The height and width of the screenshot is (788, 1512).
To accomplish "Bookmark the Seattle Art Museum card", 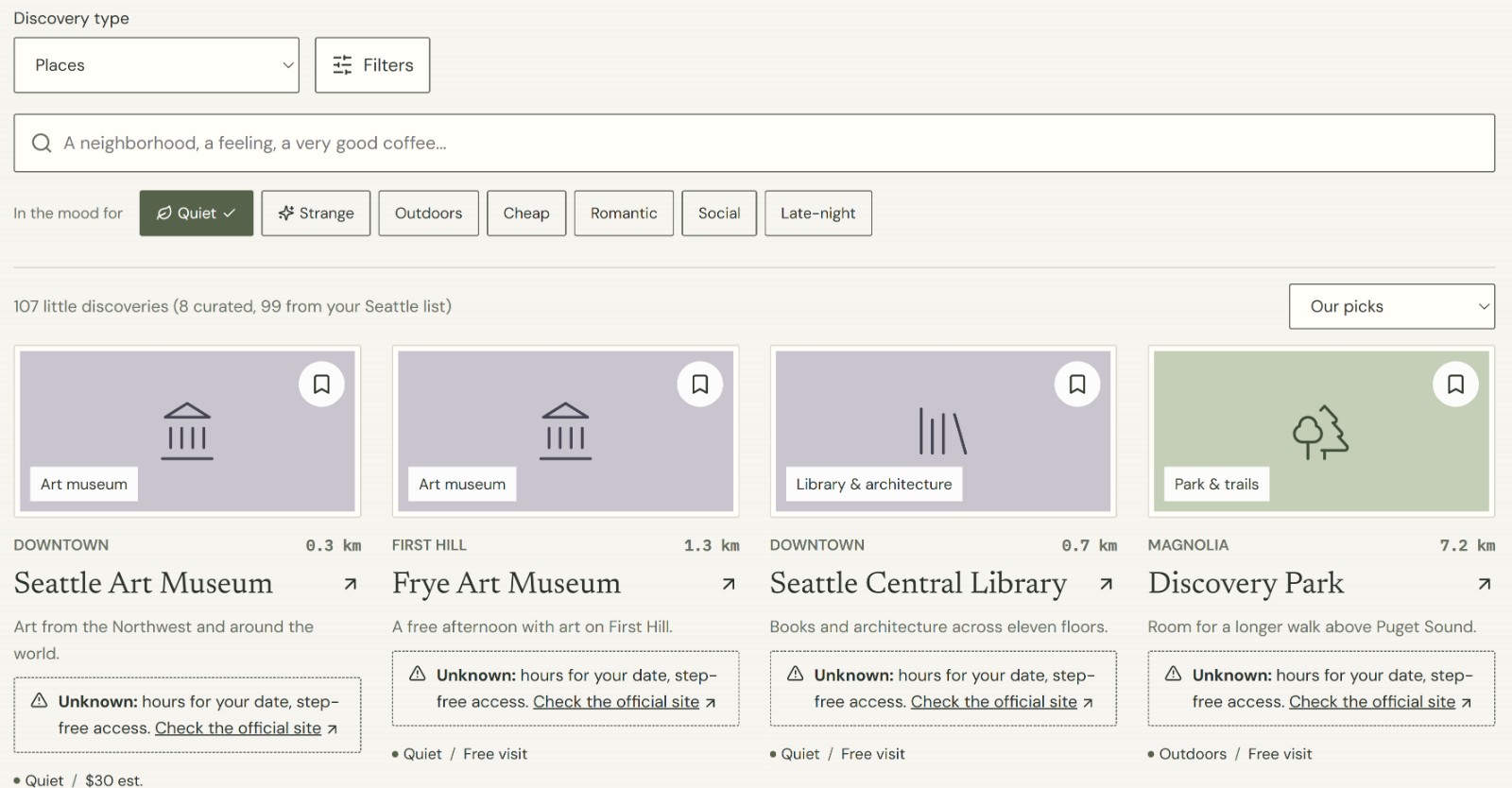I will coord(321,385).
